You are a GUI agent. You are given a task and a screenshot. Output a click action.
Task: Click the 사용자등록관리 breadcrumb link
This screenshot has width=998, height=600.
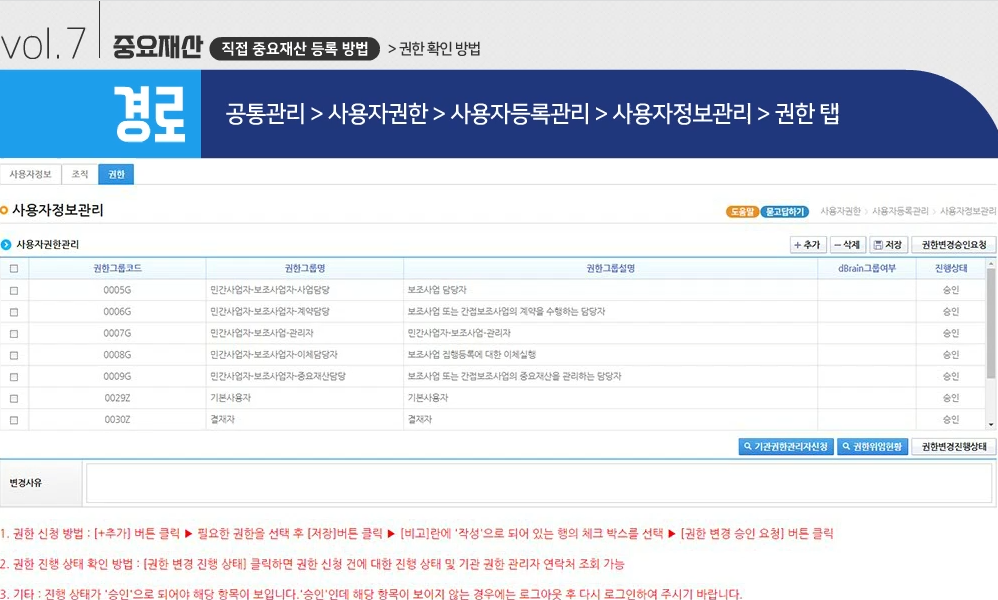point(900,211)
